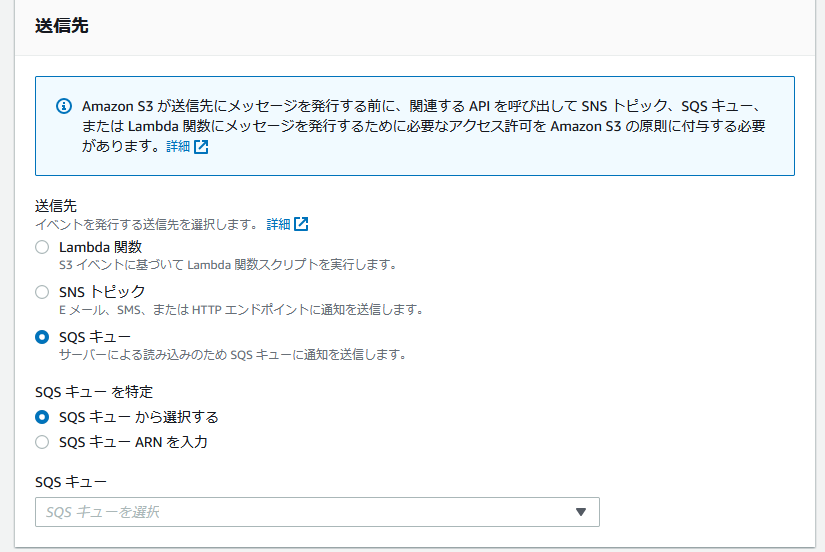825x552 pixels.
Task: Click the サーバーによる読み込み SQS description text
Action: click(x=233, y=355)
